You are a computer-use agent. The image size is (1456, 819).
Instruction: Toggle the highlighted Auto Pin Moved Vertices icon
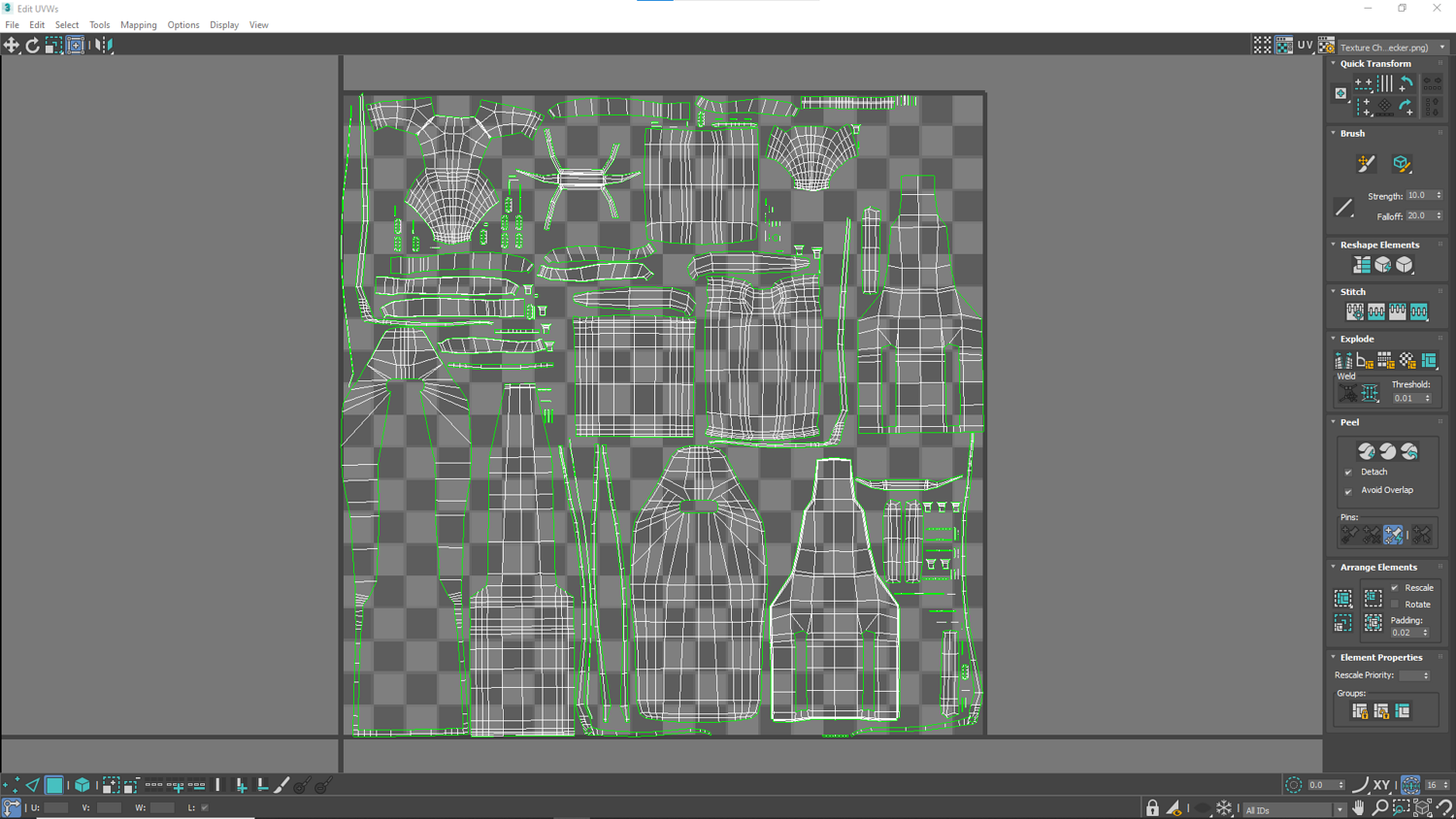pos(1393,535)
